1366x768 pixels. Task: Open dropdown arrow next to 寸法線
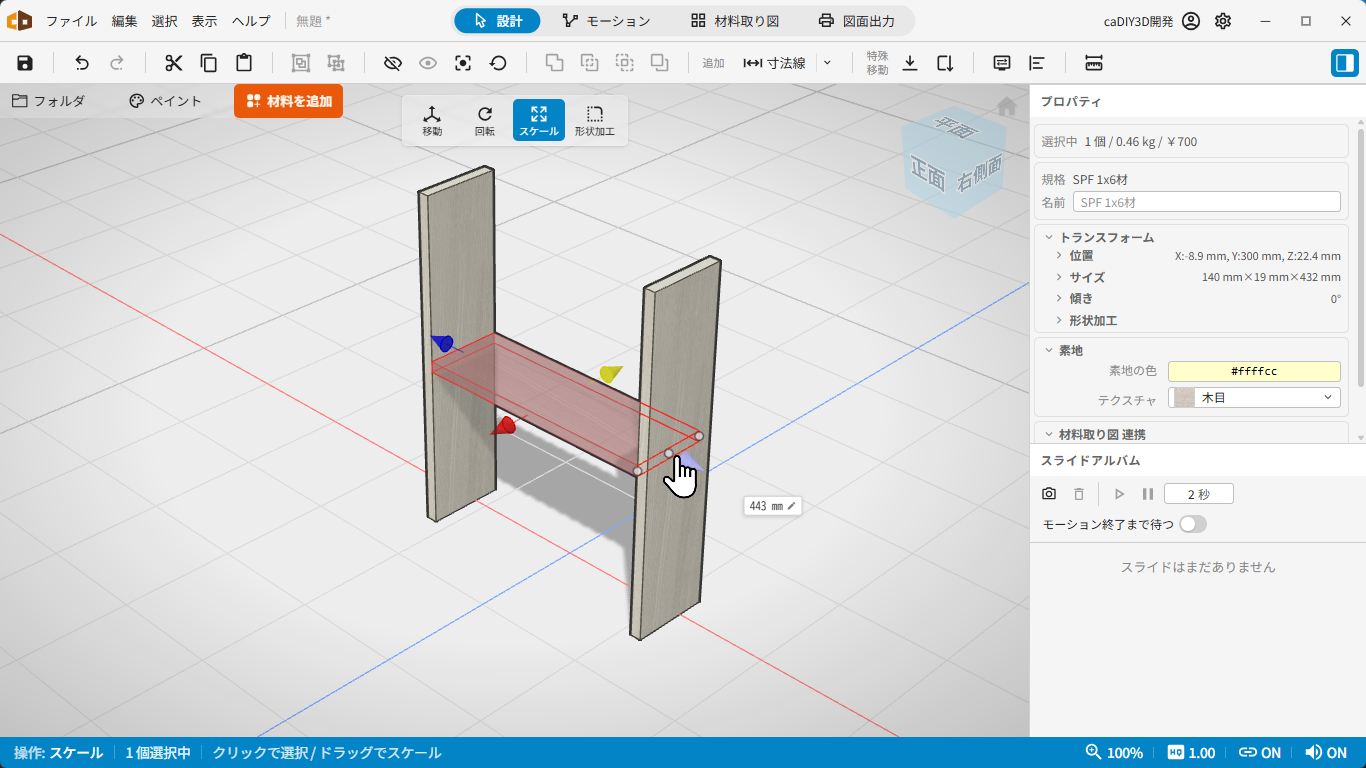pyautogui.click(x=826, y=63)
